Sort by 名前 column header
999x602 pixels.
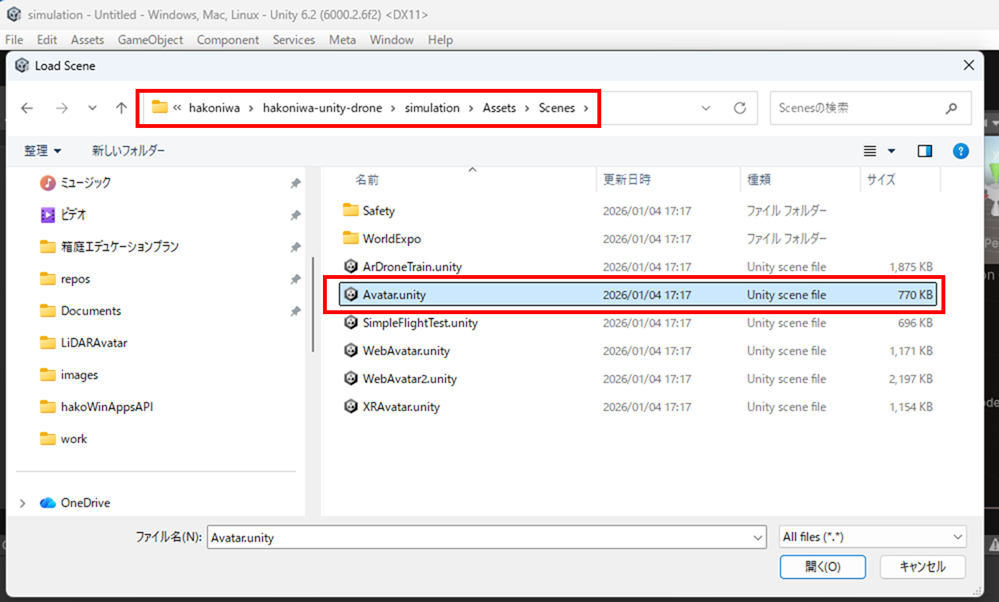pyautogui.click(x=367, y=180)
